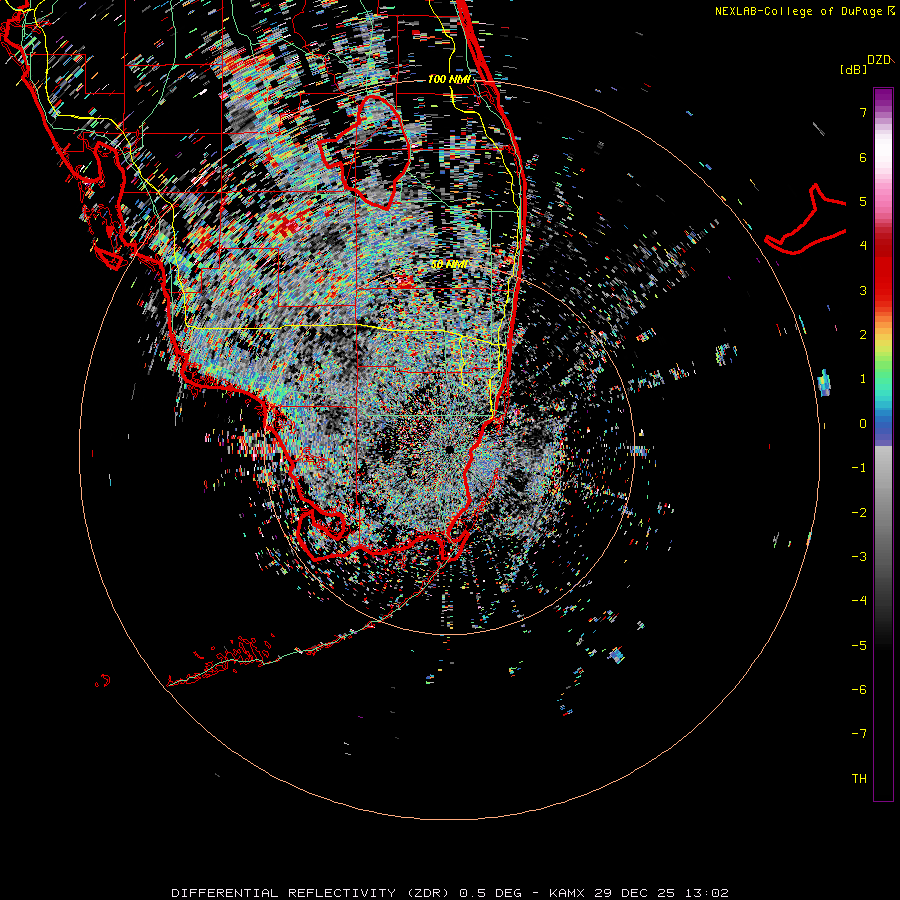
Task: Click the 2 value on color scale
Action: pyautogui.click(x=863, y=335)
